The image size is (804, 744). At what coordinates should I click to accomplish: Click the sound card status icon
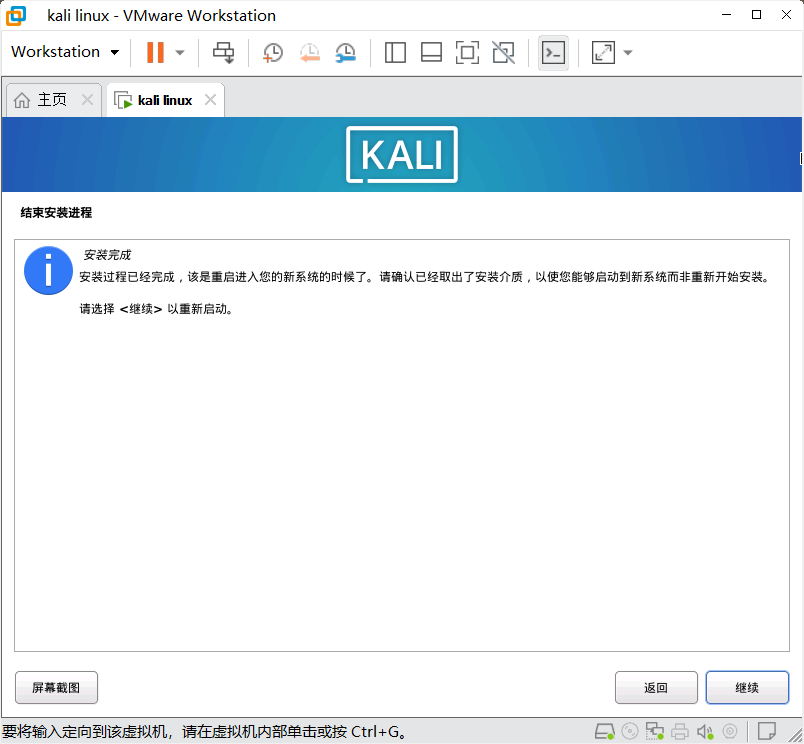pos(705,731)
